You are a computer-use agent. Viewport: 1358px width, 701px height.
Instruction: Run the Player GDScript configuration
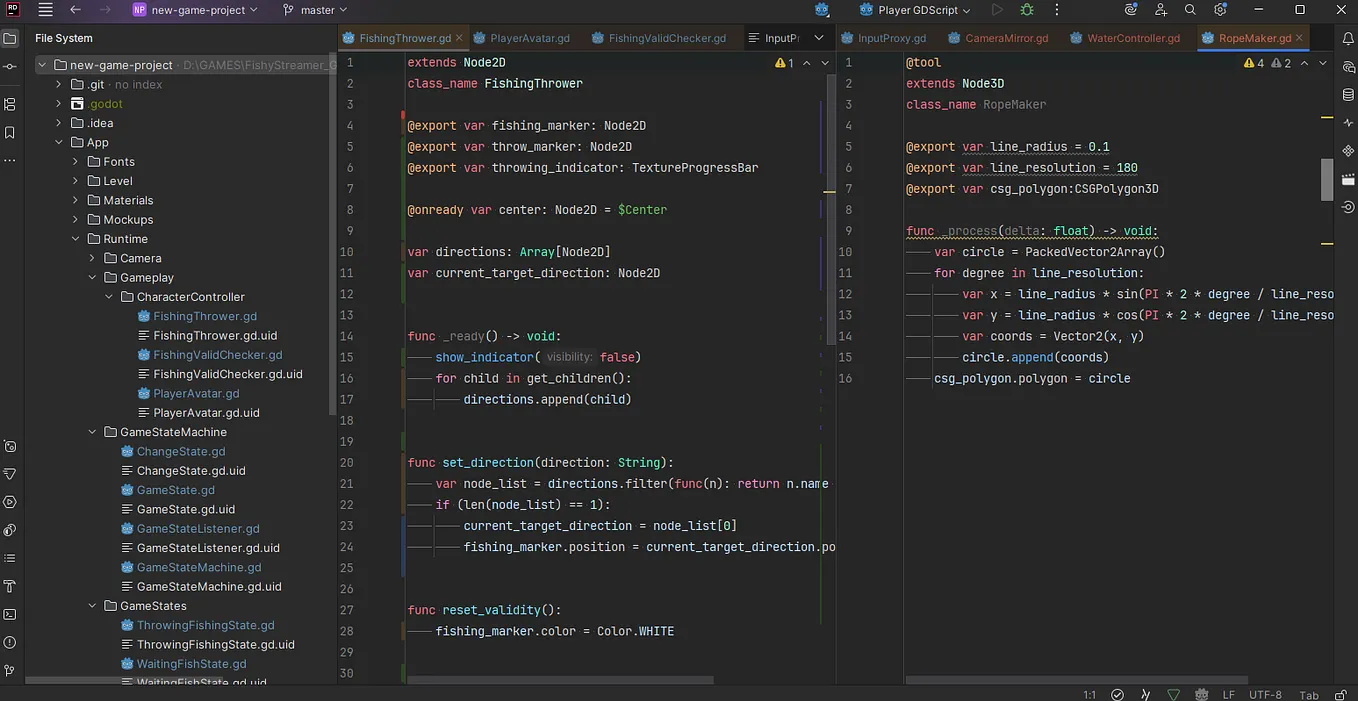coord(998,10)
